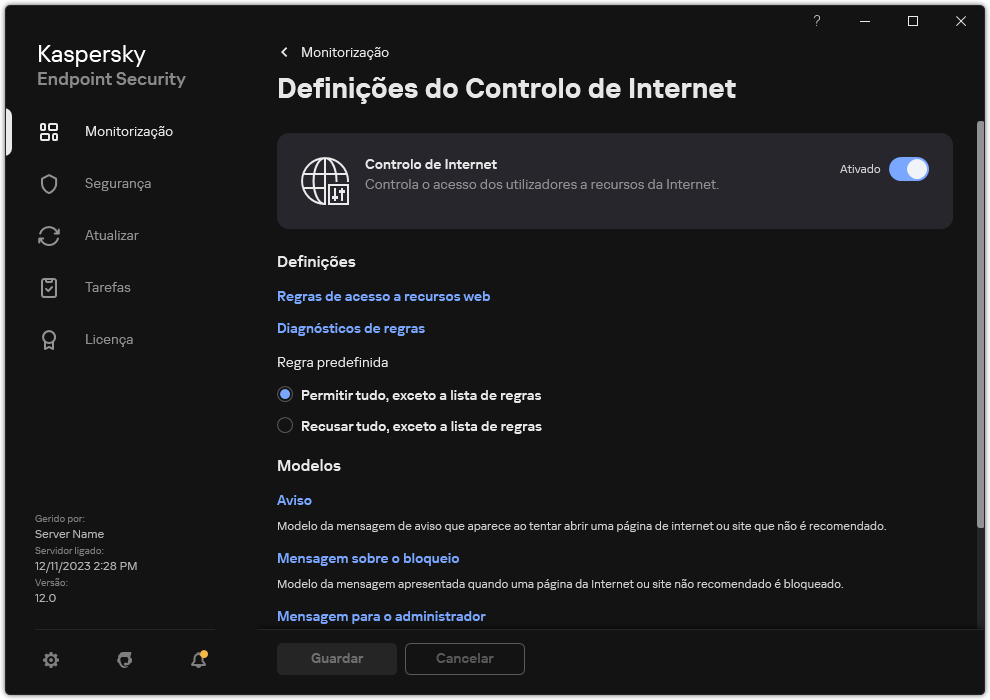The image size is (990, 700).
Task: Open support with the Kaspersky support icon
Action: point(124,660)
